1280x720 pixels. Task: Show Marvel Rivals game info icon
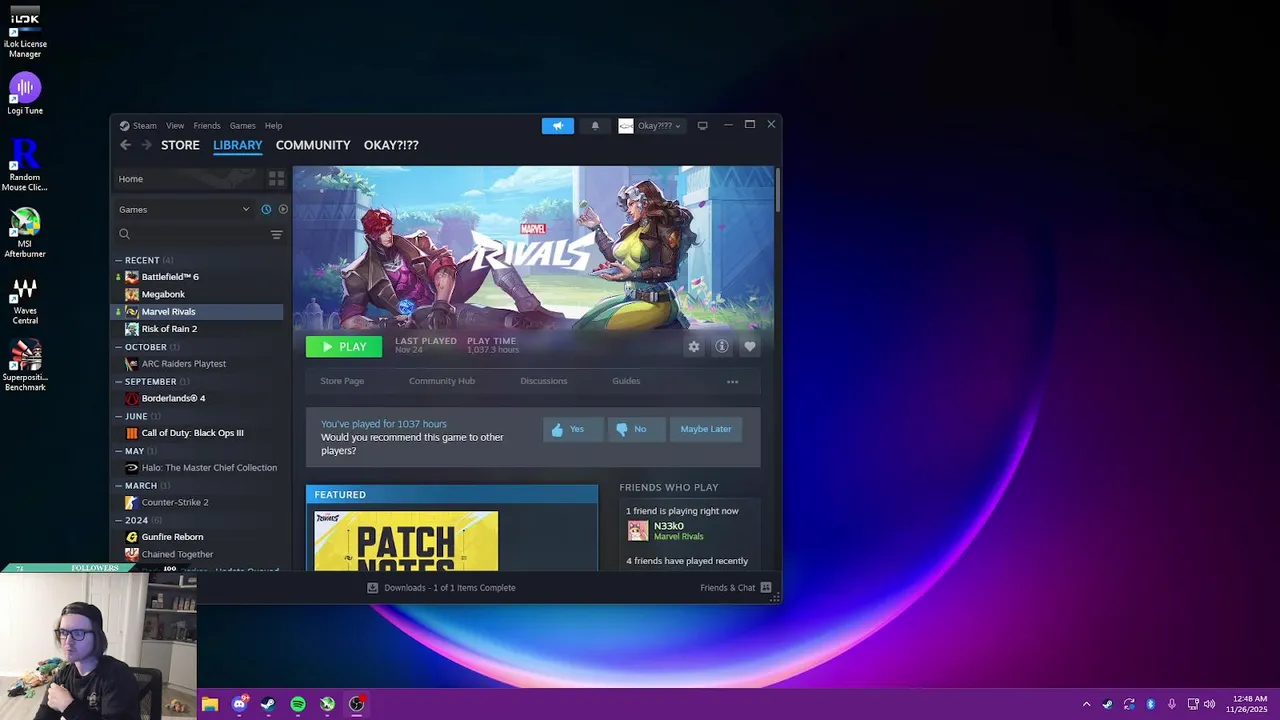tap(722, 347)
